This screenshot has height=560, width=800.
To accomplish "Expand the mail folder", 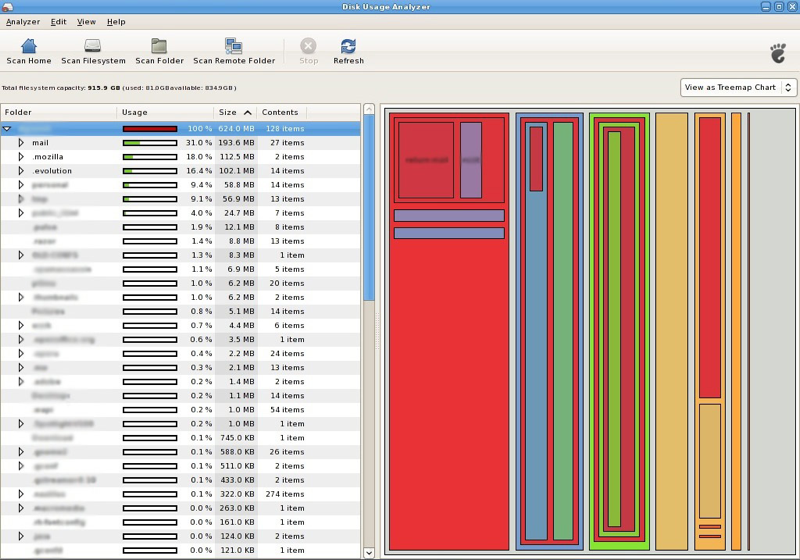I will click(21, 143).
